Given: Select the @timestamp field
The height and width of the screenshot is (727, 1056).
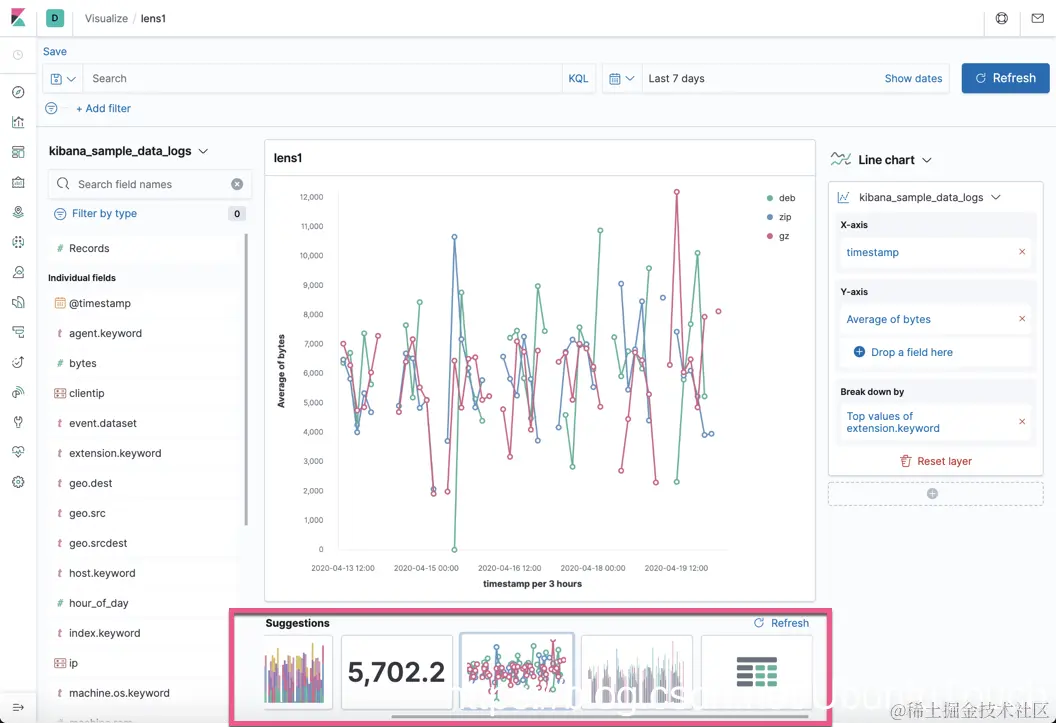Looking at the screenshot, I should (x=143, y=303).
